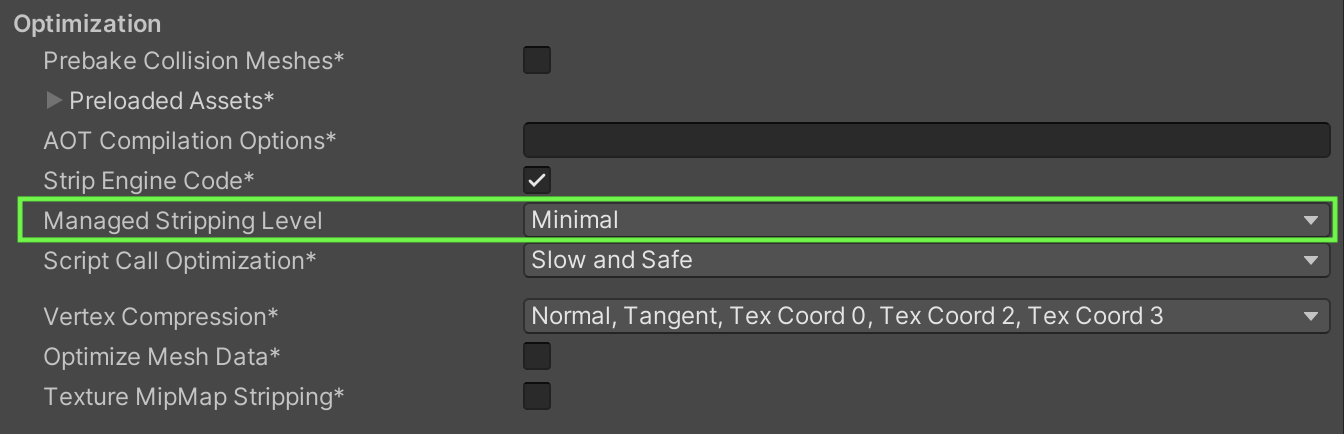Open the Vertex Compression dropdown
Image resolution: width=1344 pixels, height=434 pixels.
[925, 317]
